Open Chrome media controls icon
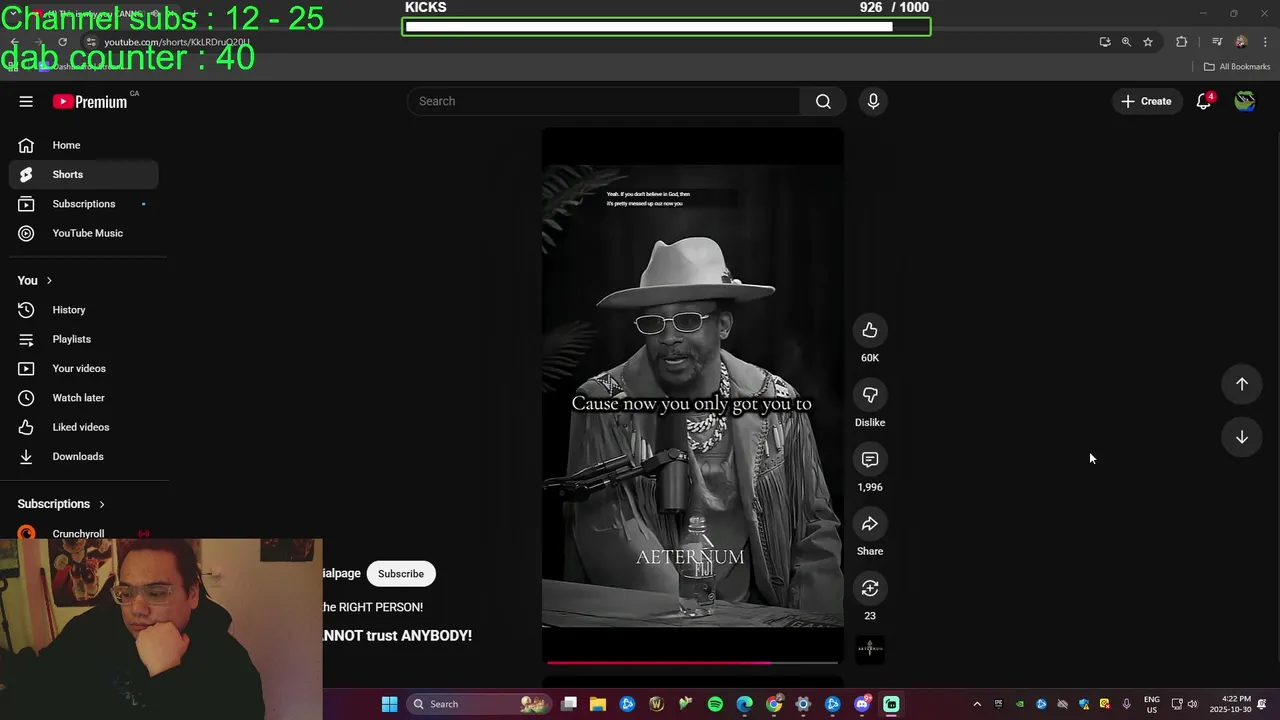 pyautogui.click(x=1217, y=42)
